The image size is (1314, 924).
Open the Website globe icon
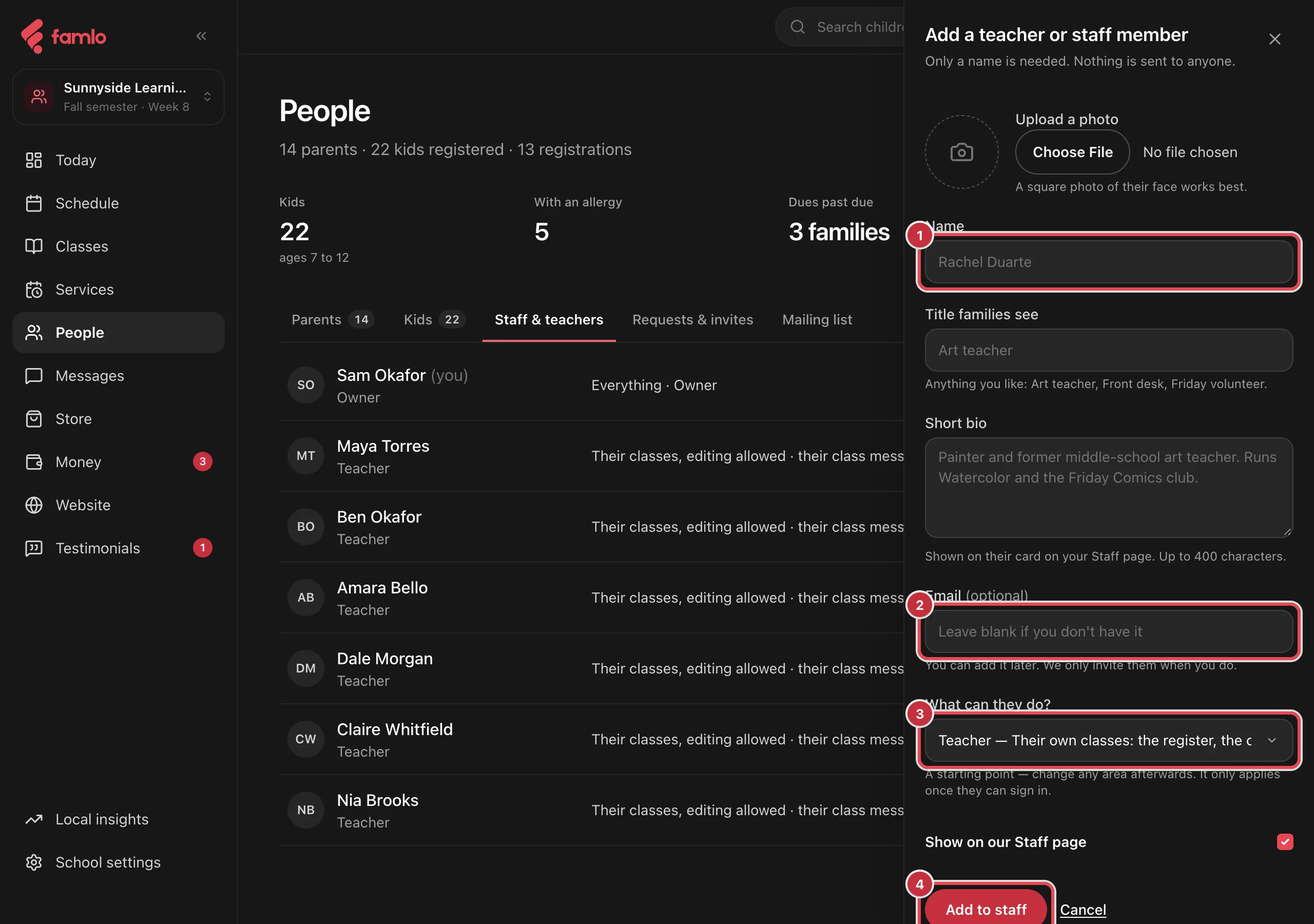pos(34,505)
